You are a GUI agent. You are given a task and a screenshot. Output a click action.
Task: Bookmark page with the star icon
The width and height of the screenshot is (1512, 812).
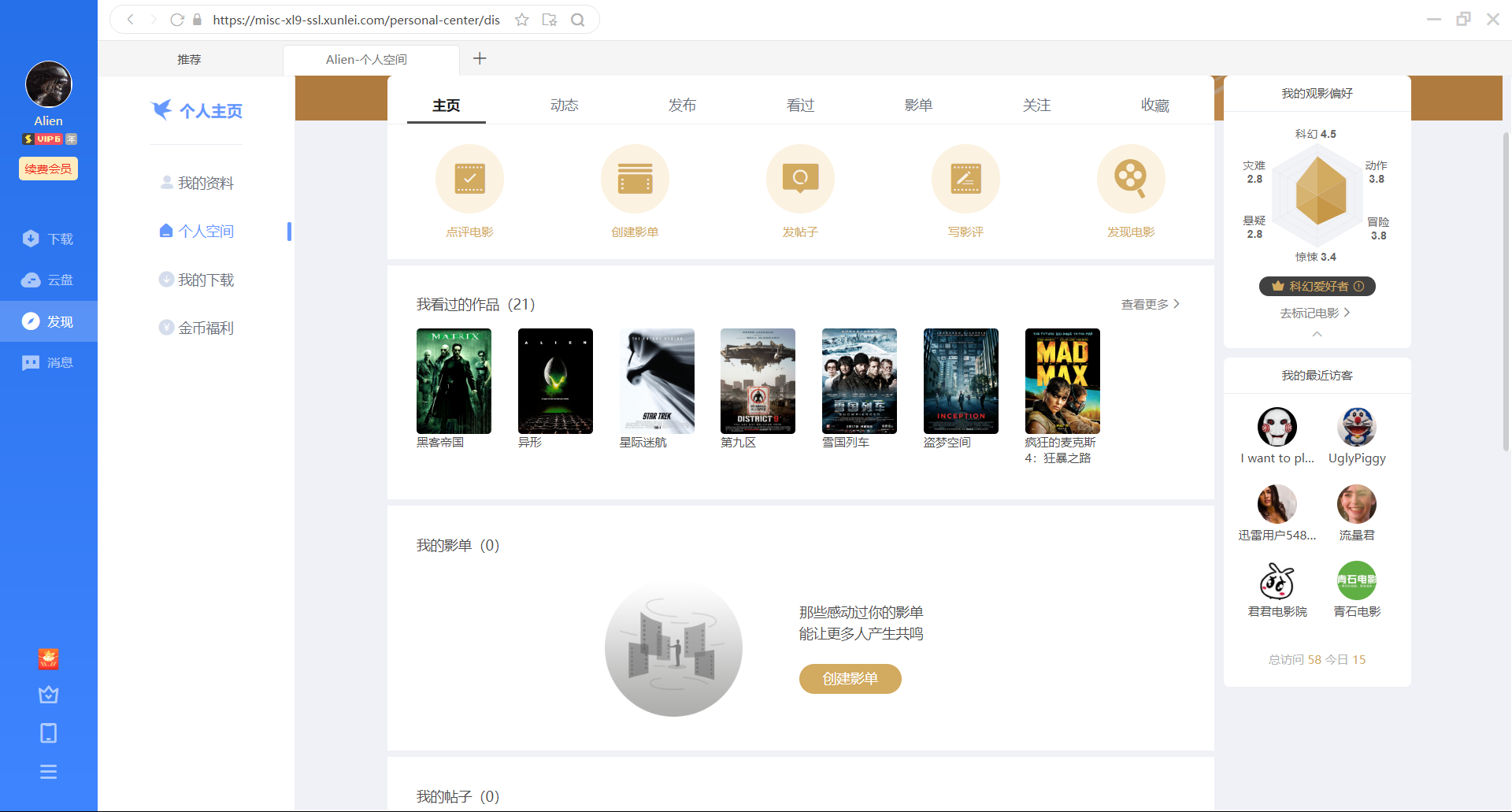(521, 20)
